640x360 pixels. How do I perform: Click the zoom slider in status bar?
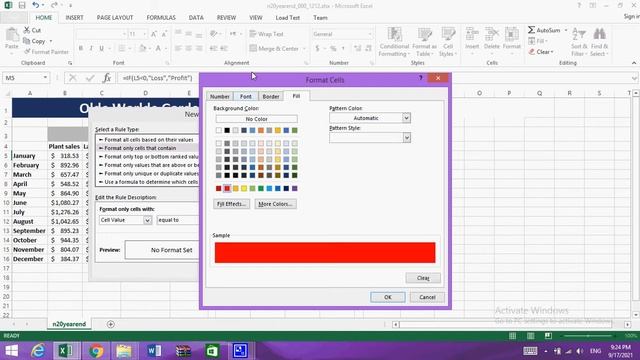[588, 336]
